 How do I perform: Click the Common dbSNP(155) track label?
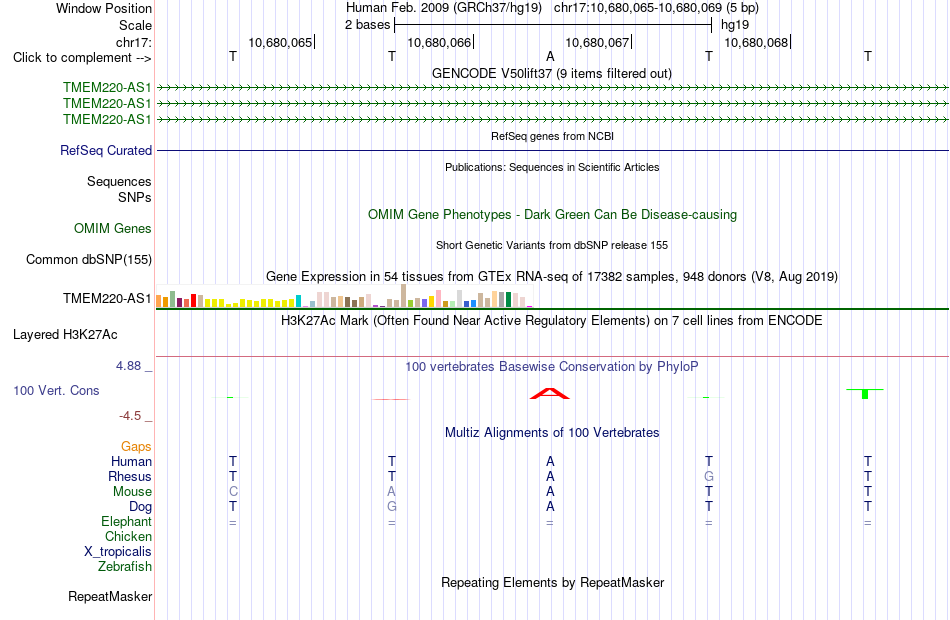[x=89, y=259]
